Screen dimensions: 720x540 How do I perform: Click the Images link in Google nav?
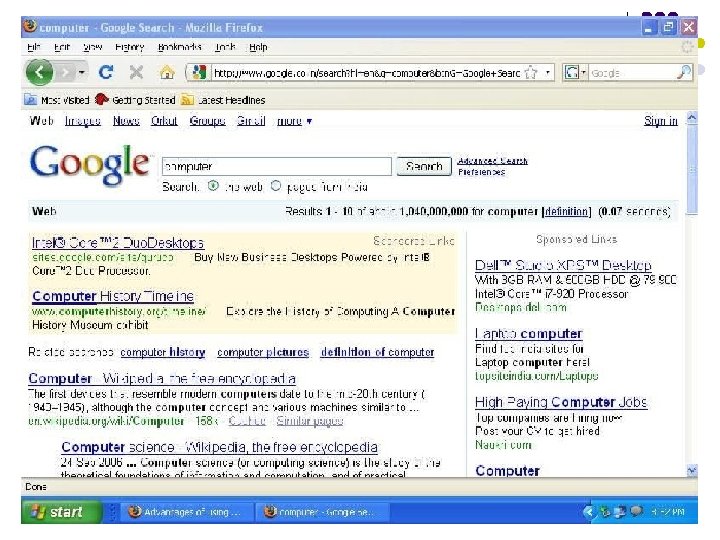[x=83, y=121]
